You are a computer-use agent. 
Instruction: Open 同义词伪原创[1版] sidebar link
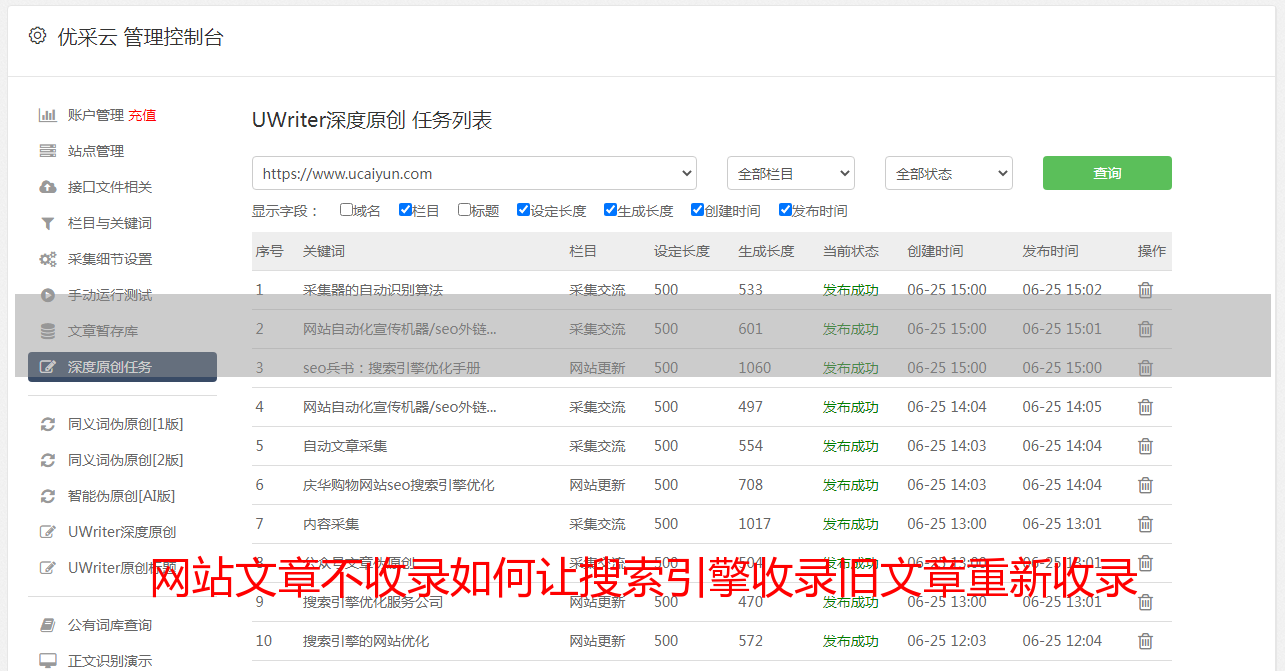126,424
